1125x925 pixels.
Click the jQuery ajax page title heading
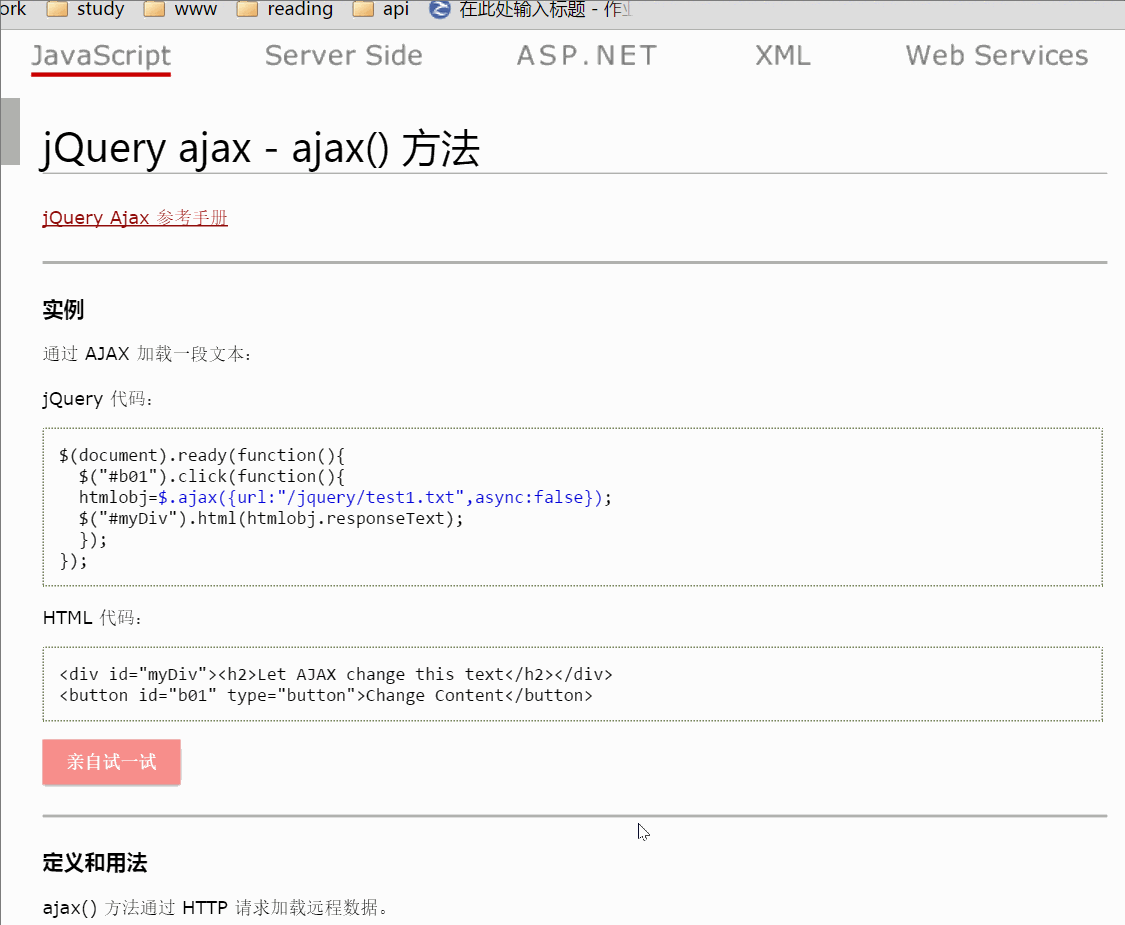tap(259, 148)
